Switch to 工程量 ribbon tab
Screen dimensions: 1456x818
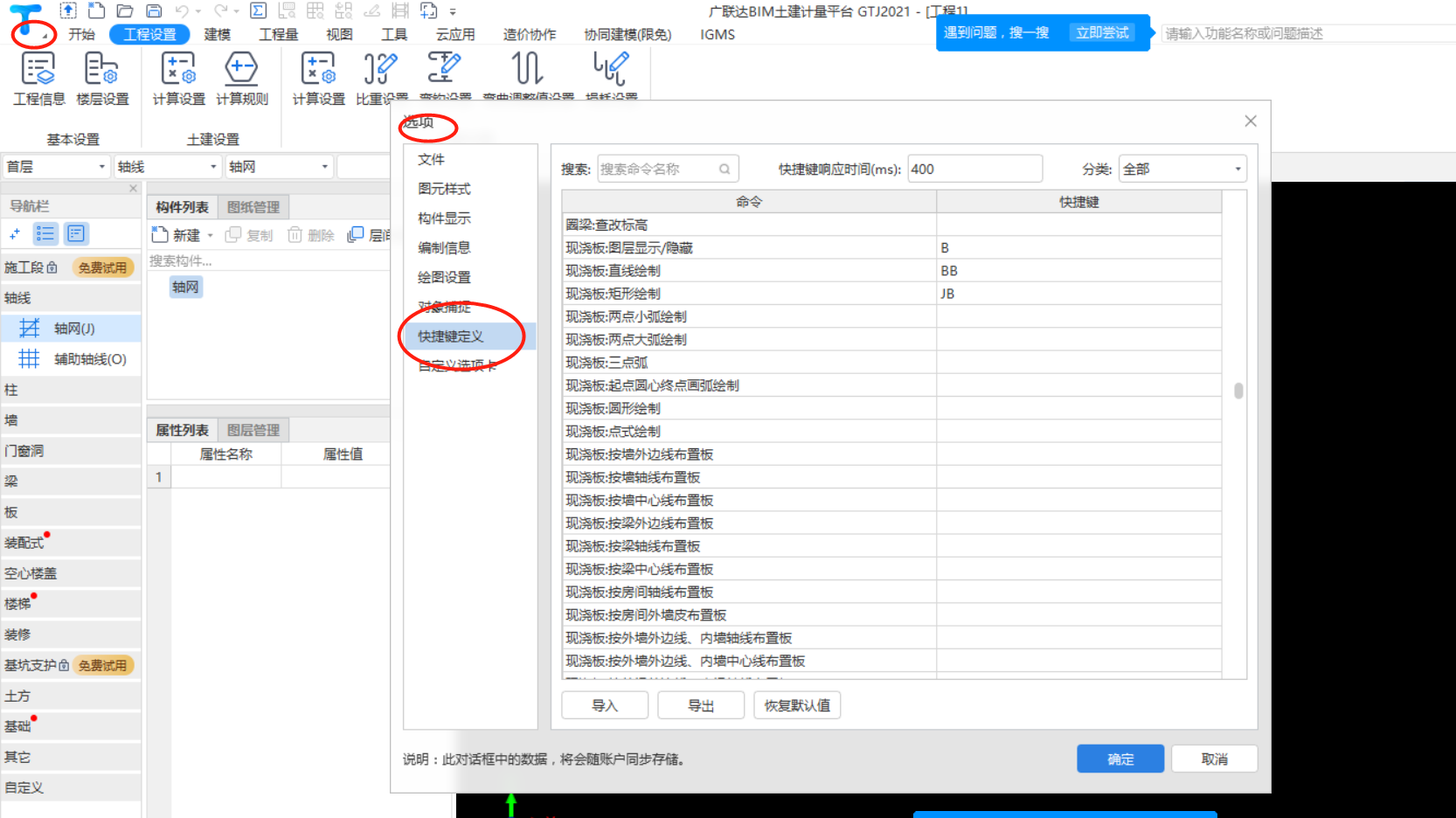point(279,35)
